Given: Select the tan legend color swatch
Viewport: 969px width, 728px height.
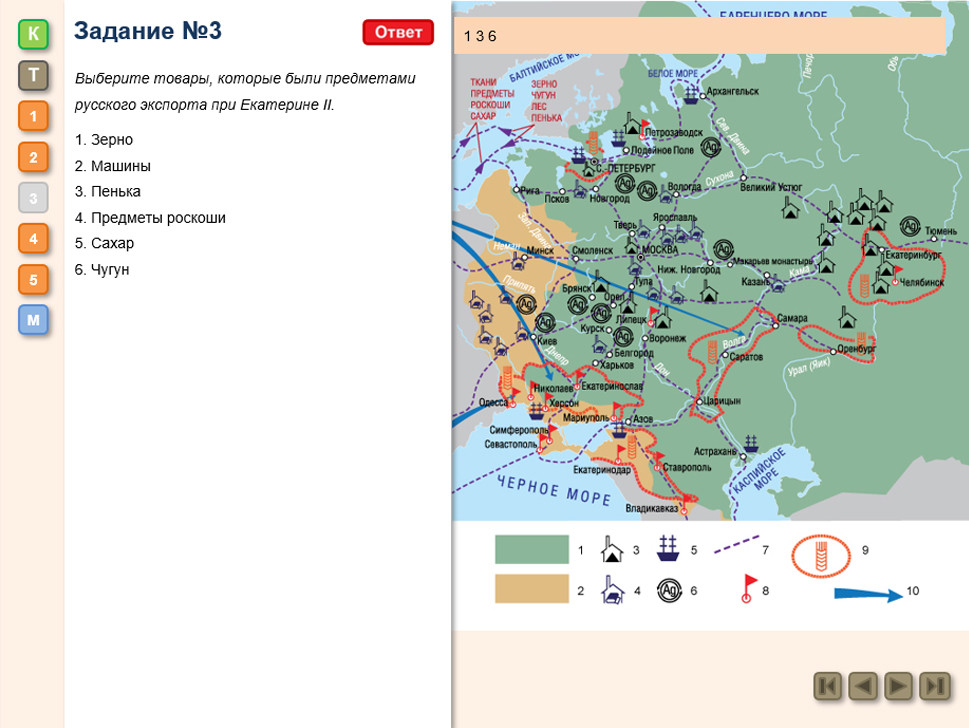Looking at the screenshot, I should pyautogui.click(x=531, y=590).
